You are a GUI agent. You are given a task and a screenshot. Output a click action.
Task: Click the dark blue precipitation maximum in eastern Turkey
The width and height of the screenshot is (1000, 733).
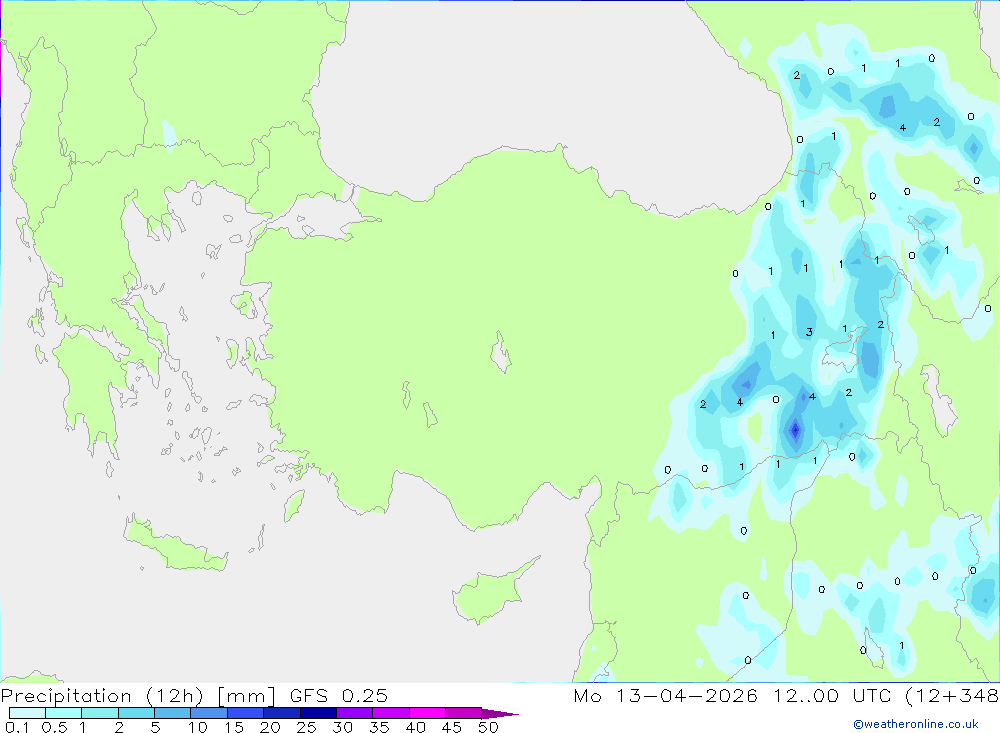coord(795,431)
